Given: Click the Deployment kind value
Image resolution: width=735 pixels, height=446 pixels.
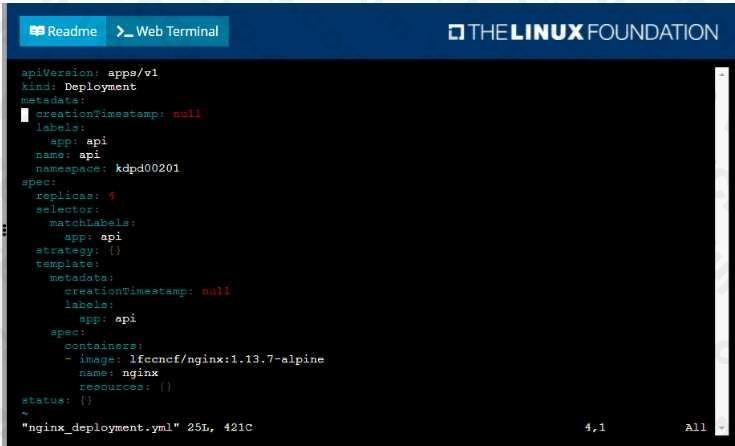Looking at the screenshot, I should [x=100, y=87].
